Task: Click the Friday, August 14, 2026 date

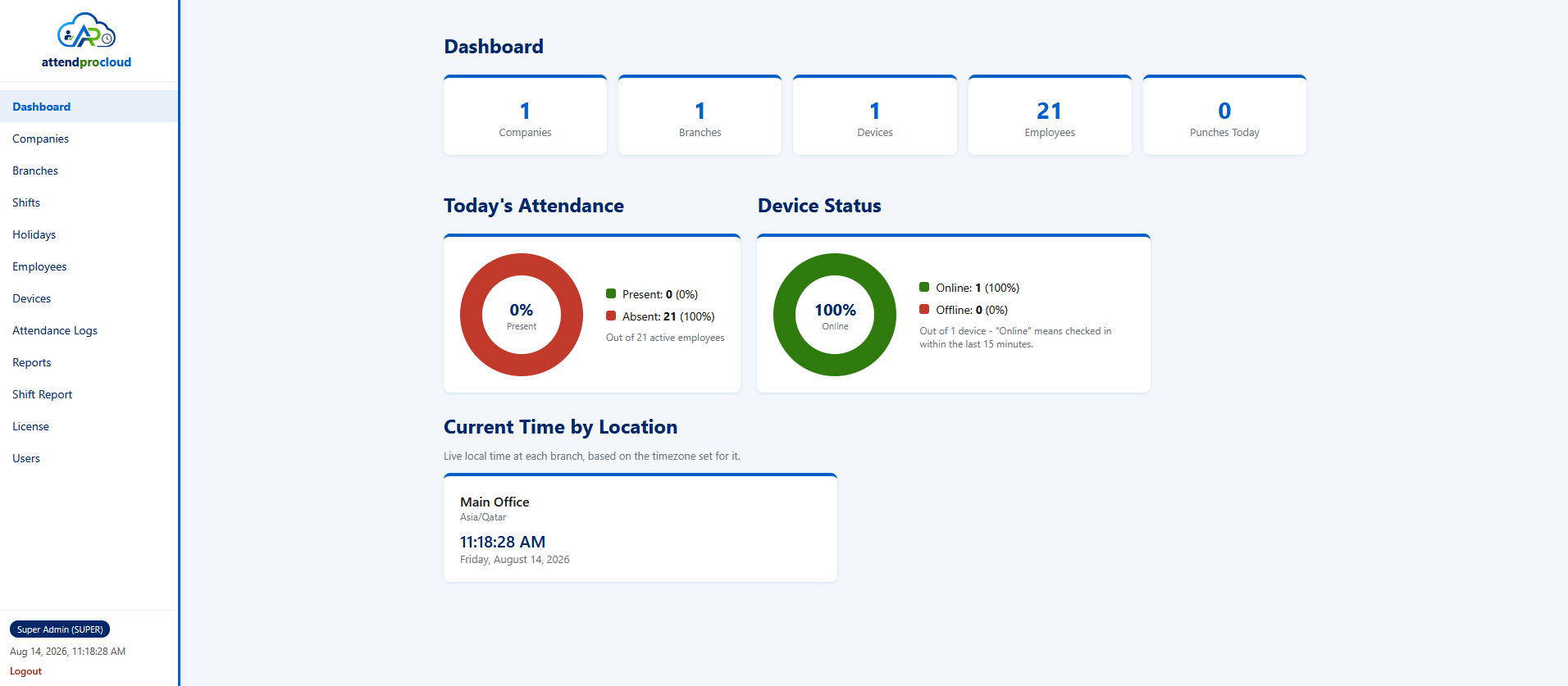Action: [x=515, y=560]
